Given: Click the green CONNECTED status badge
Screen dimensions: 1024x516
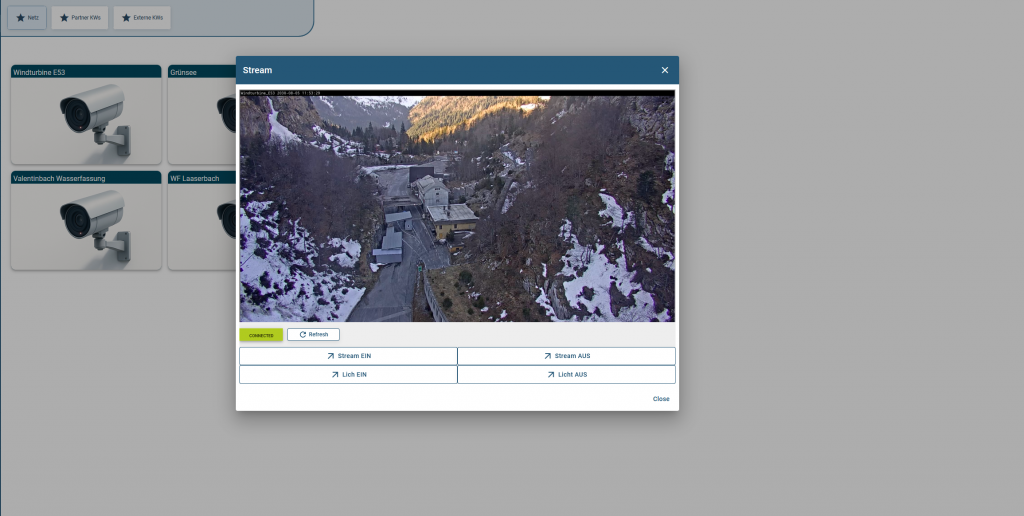Looking at the screenshot, I should click(x=261, y=335).
